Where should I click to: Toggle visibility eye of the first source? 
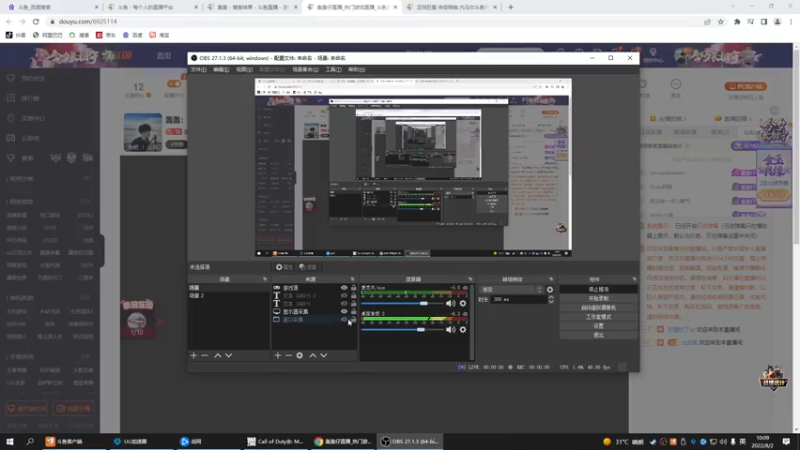tap(344, 288)
